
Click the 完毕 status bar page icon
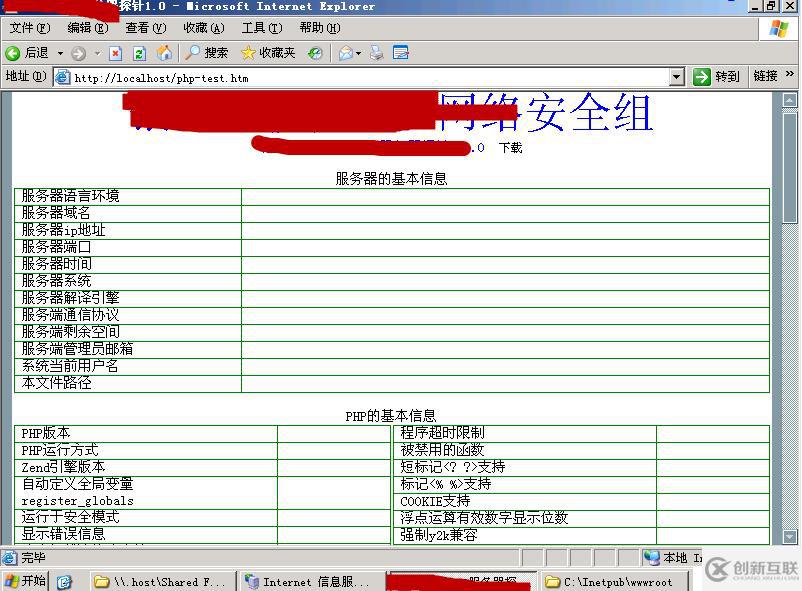10,558
